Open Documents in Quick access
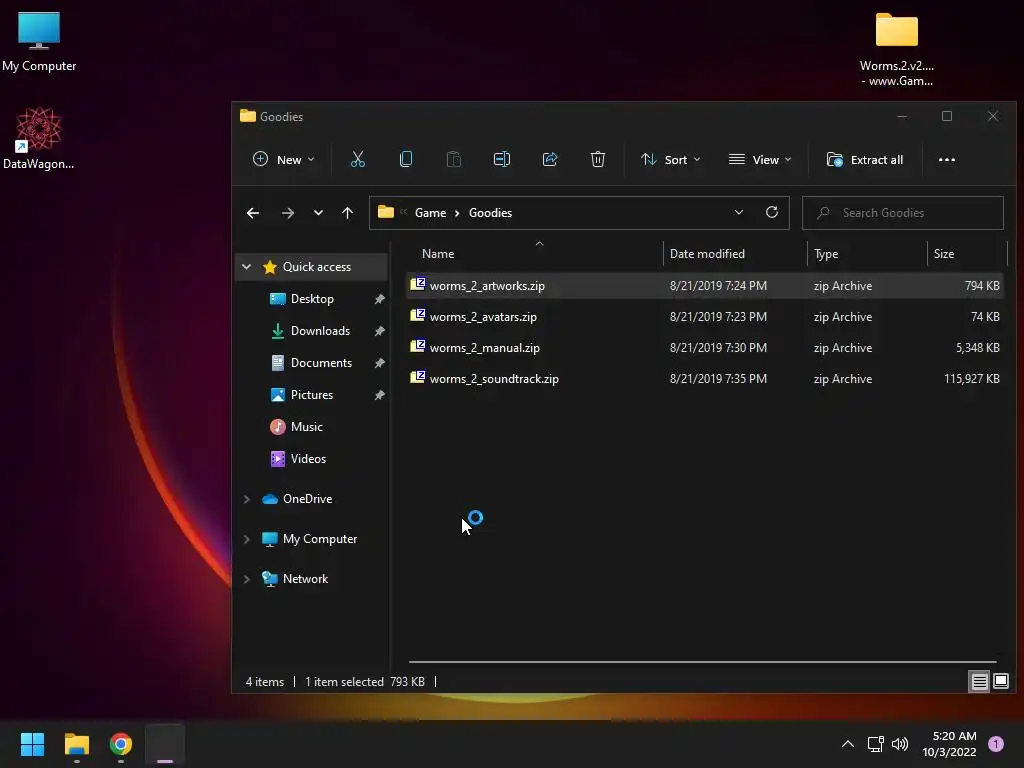This screenshot has height=768, width=1024. [321, 362]
